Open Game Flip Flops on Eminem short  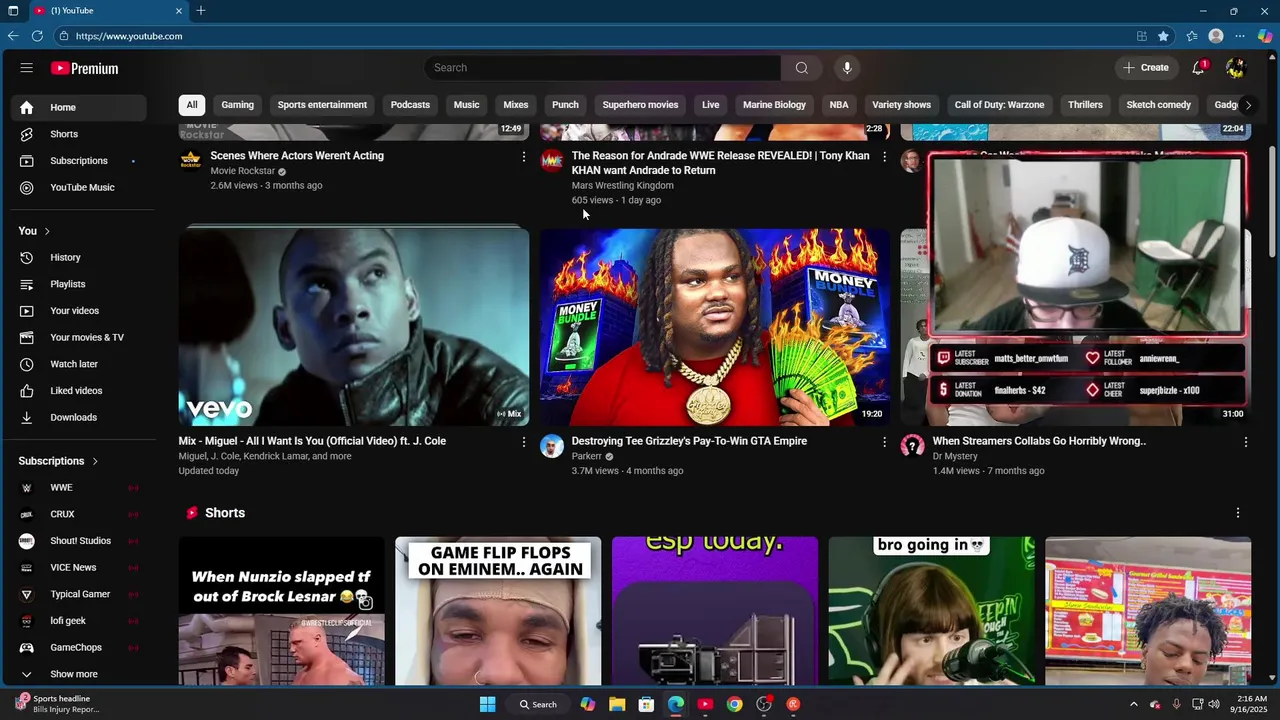coord(498,611)
